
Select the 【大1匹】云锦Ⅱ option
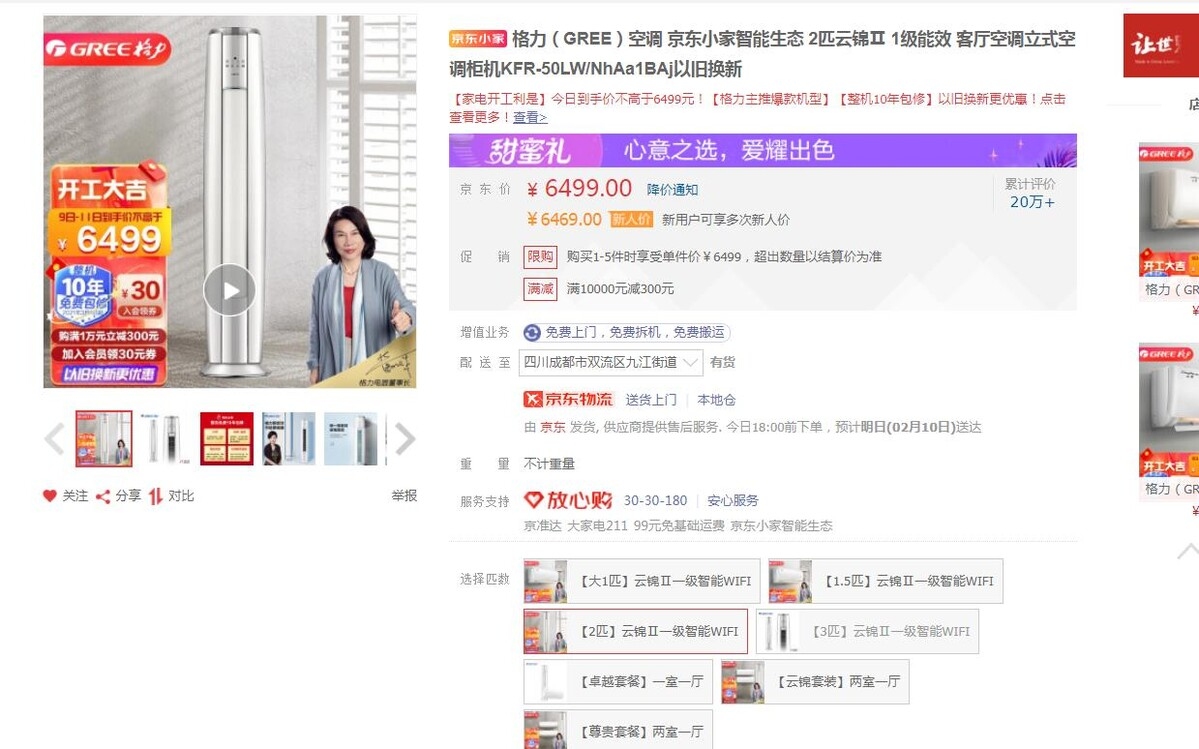[x=642, y=581]
